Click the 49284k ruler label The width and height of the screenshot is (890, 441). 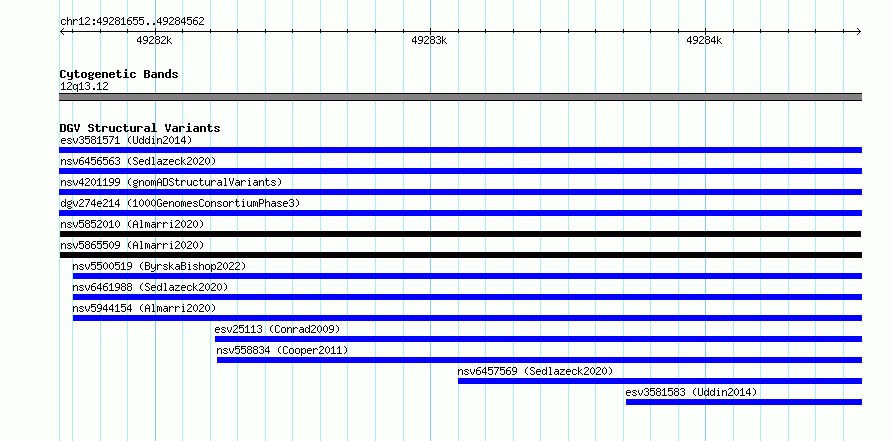pyautogui.click(x=704, y=40)
